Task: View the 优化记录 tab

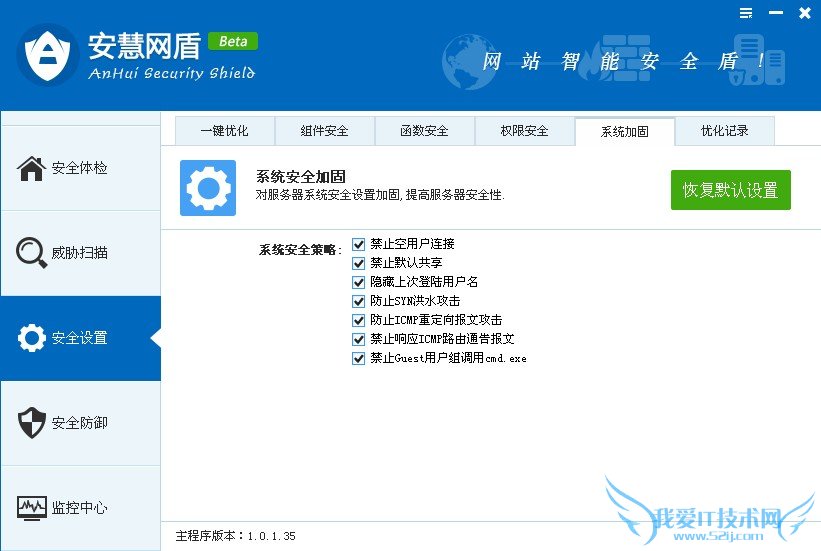Action: click(725, 131)
